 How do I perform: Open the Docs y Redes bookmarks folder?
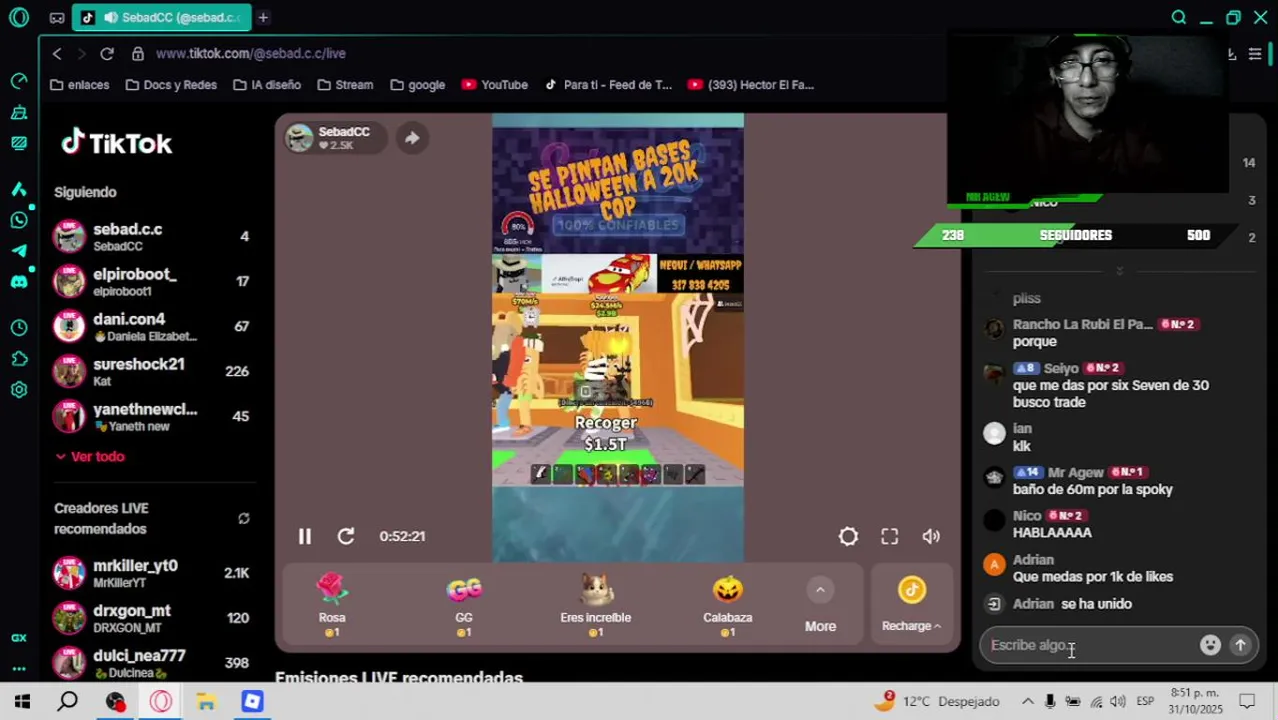pos(171,85)
